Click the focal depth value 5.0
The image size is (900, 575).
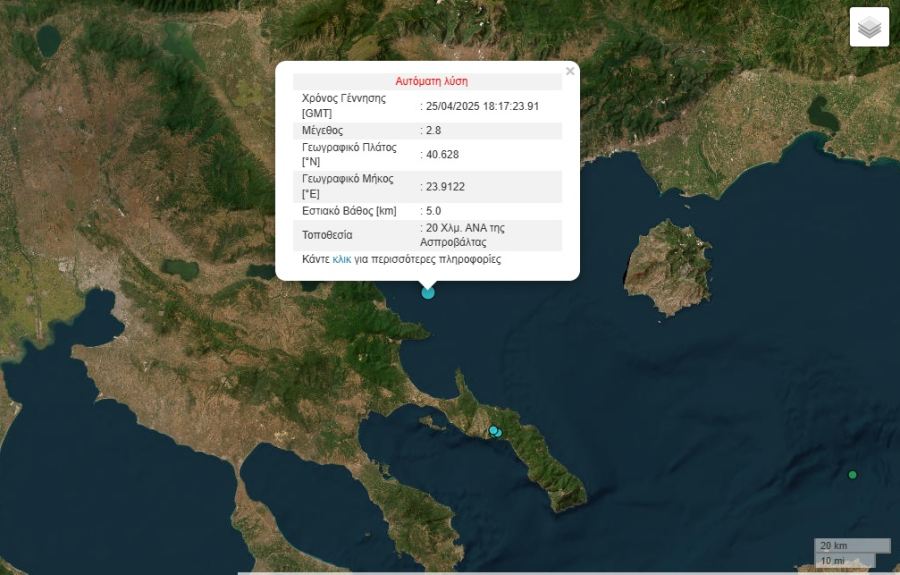(433, 211)
